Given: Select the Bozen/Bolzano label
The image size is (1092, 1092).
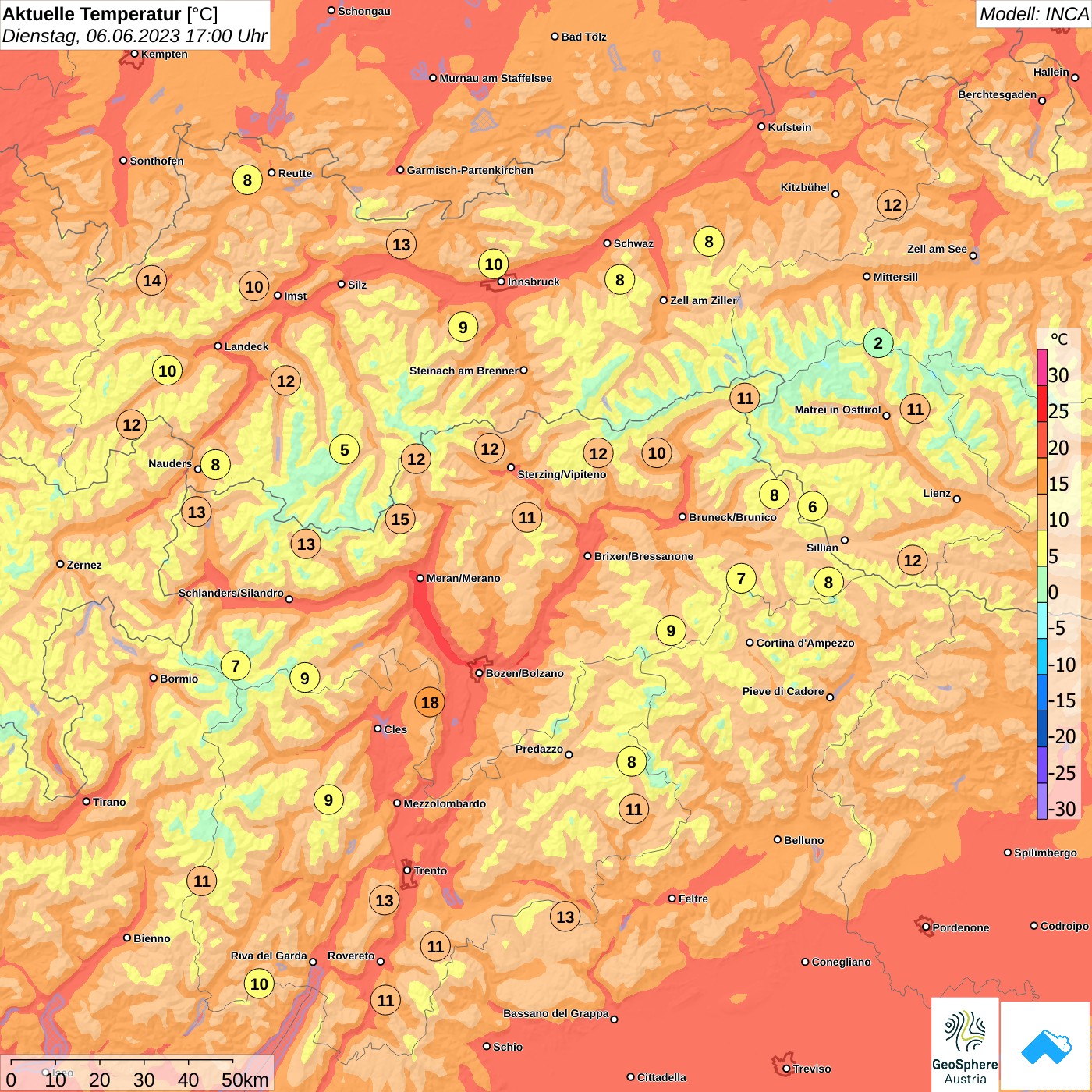Looking at the screenshot, I should click(x=525, y=673).
